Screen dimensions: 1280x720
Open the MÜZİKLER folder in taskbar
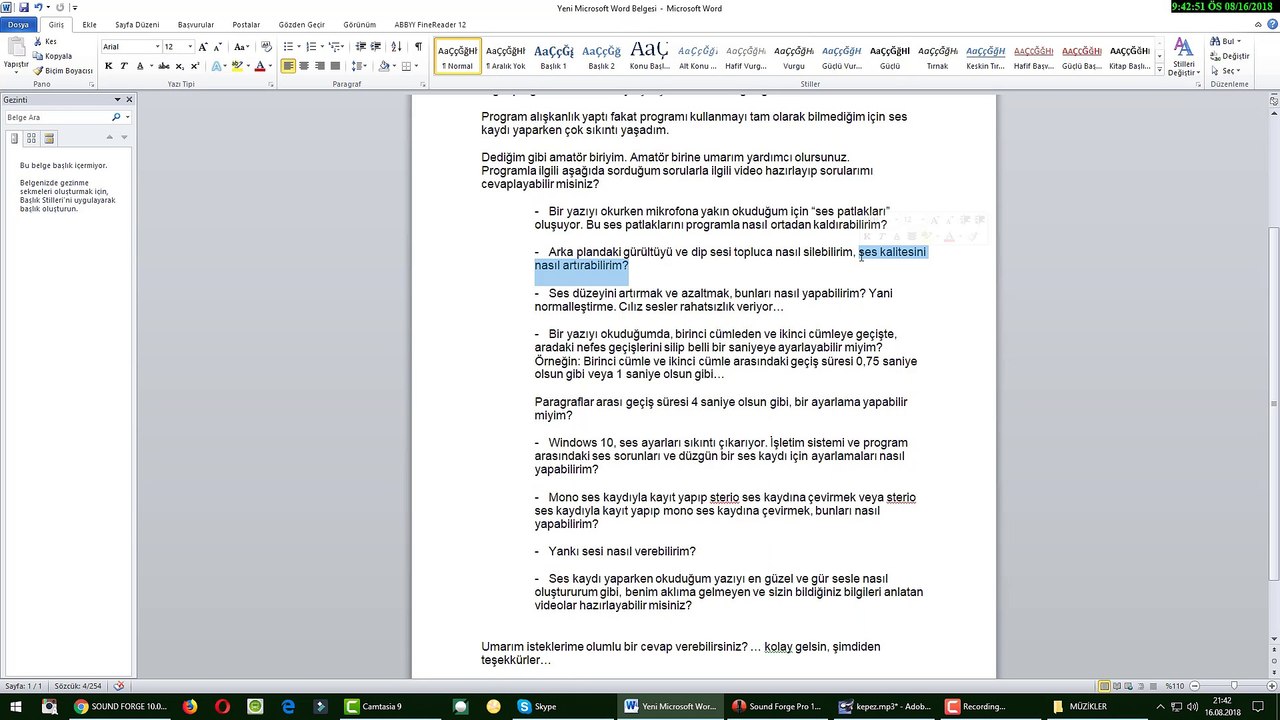(x=1079, y=706)
